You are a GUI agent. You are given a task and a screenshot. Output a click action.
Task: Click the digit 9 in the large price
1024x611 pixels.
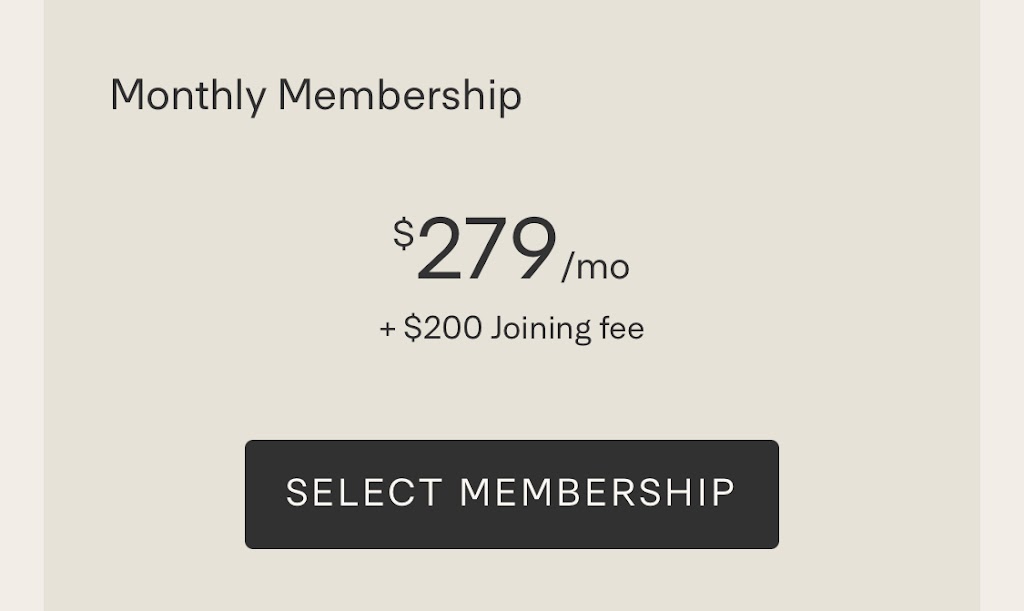click(530, 249)
